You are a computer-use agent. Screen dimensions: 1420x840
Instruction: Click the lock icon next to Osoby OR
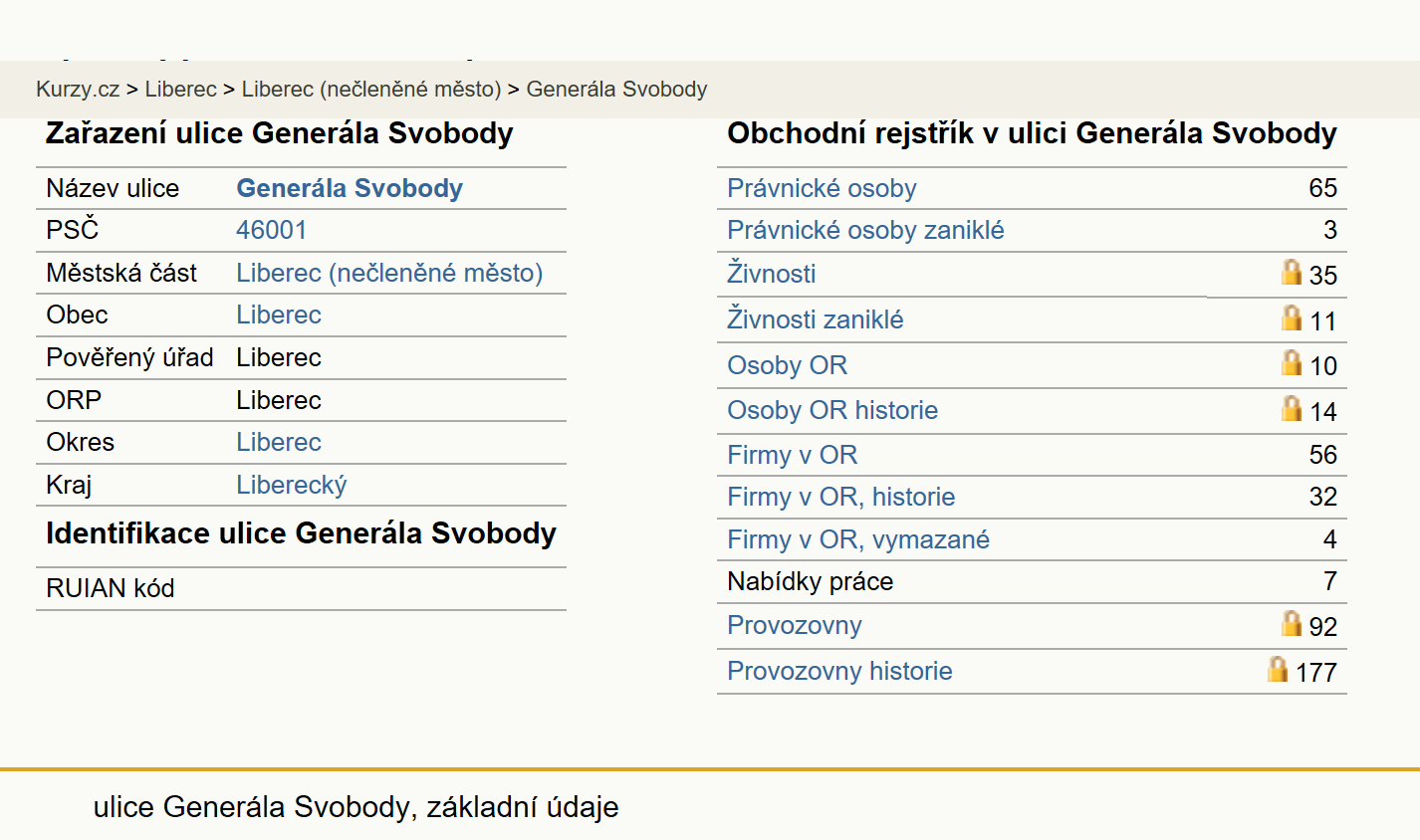pos(1292,362)
